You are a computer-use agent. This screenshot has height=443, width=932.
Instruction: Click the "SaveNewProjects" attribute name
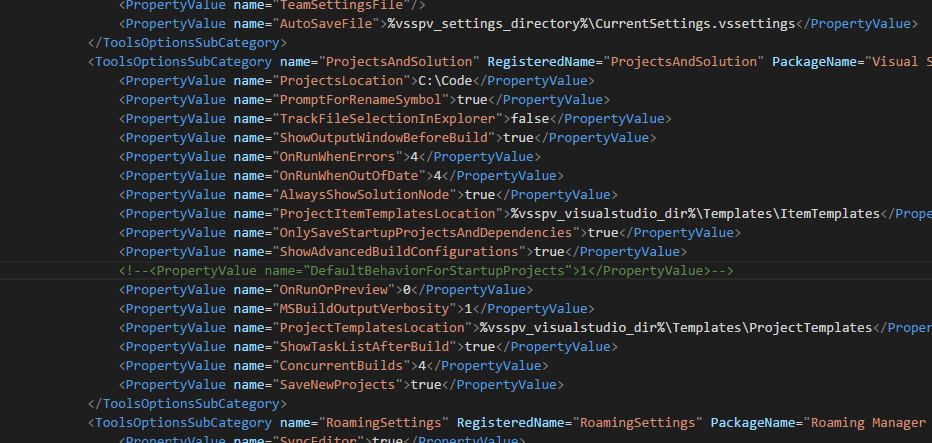pyautogui.click(x=338, y=384)
